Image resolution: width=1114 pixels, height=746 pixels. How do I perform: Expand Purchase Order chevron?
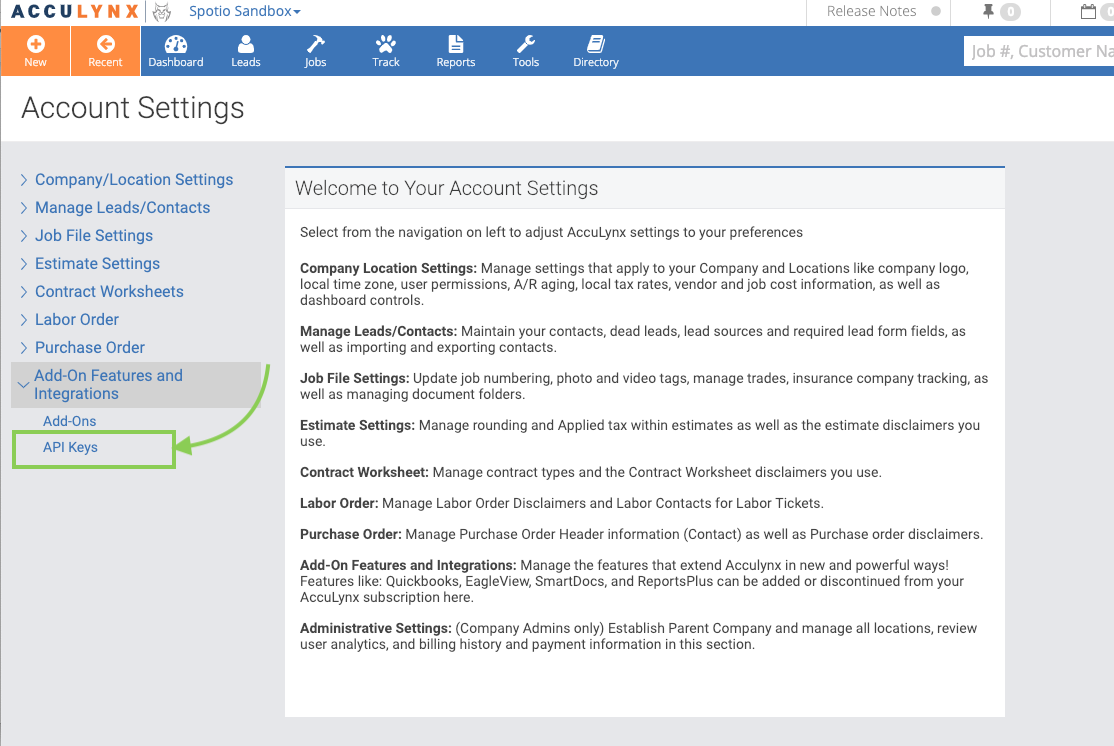(x=23, y=347)
